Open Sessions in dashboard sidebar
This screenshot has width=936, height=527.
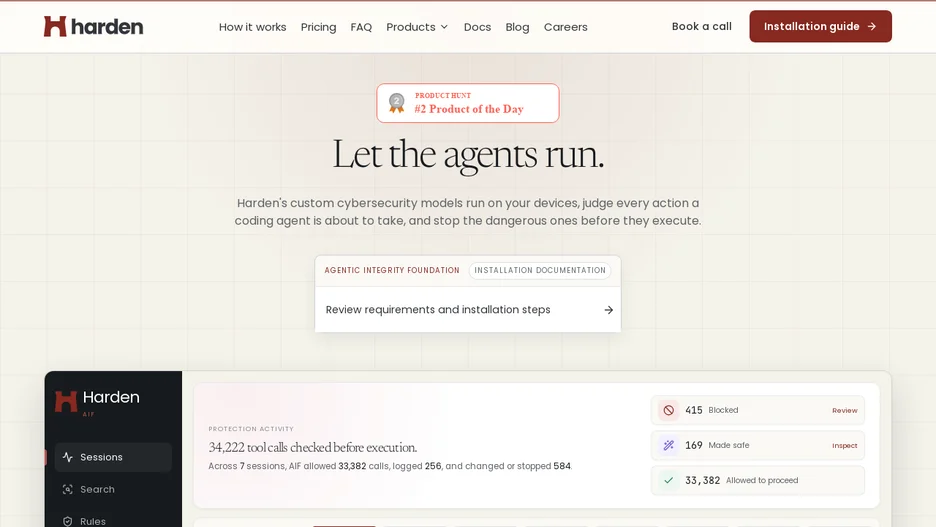click(113, 457)
